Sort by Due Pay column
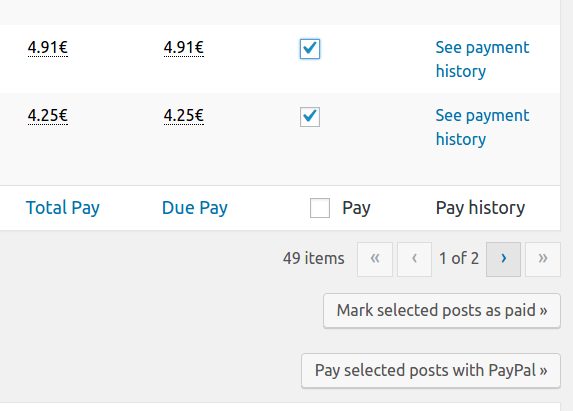Image resolution: width=573 pixels, height=411 pixels. click(195, 208)
